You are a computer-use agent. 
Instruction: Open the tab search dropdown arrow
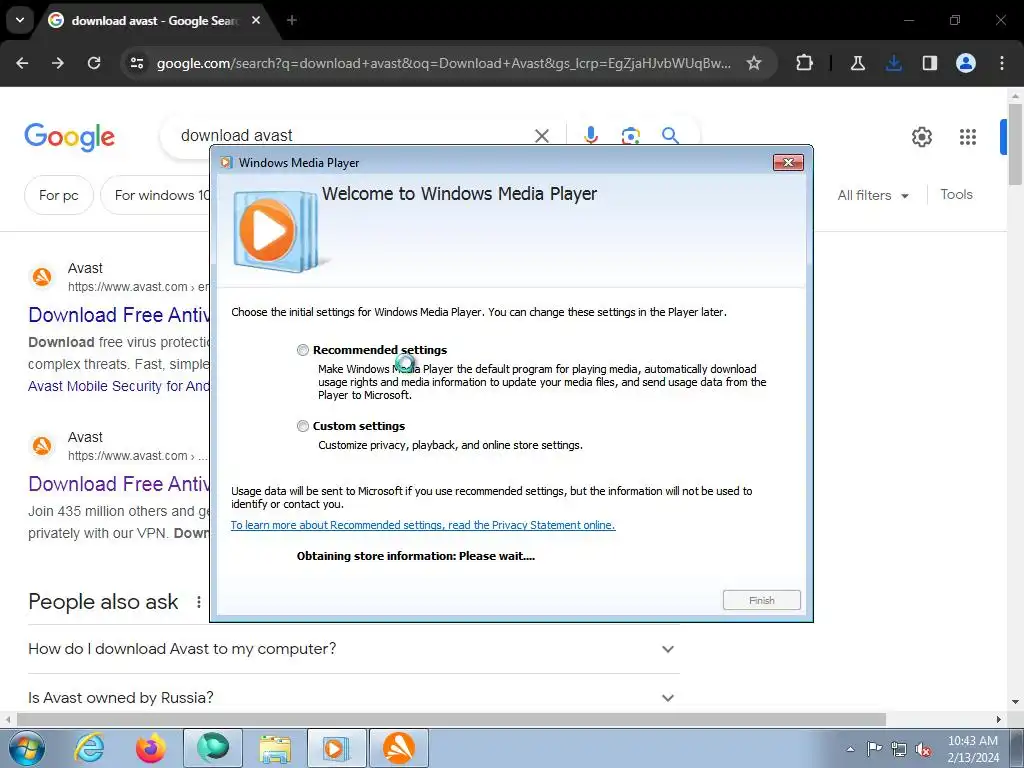pyautogui.click(x=20, y=20)
